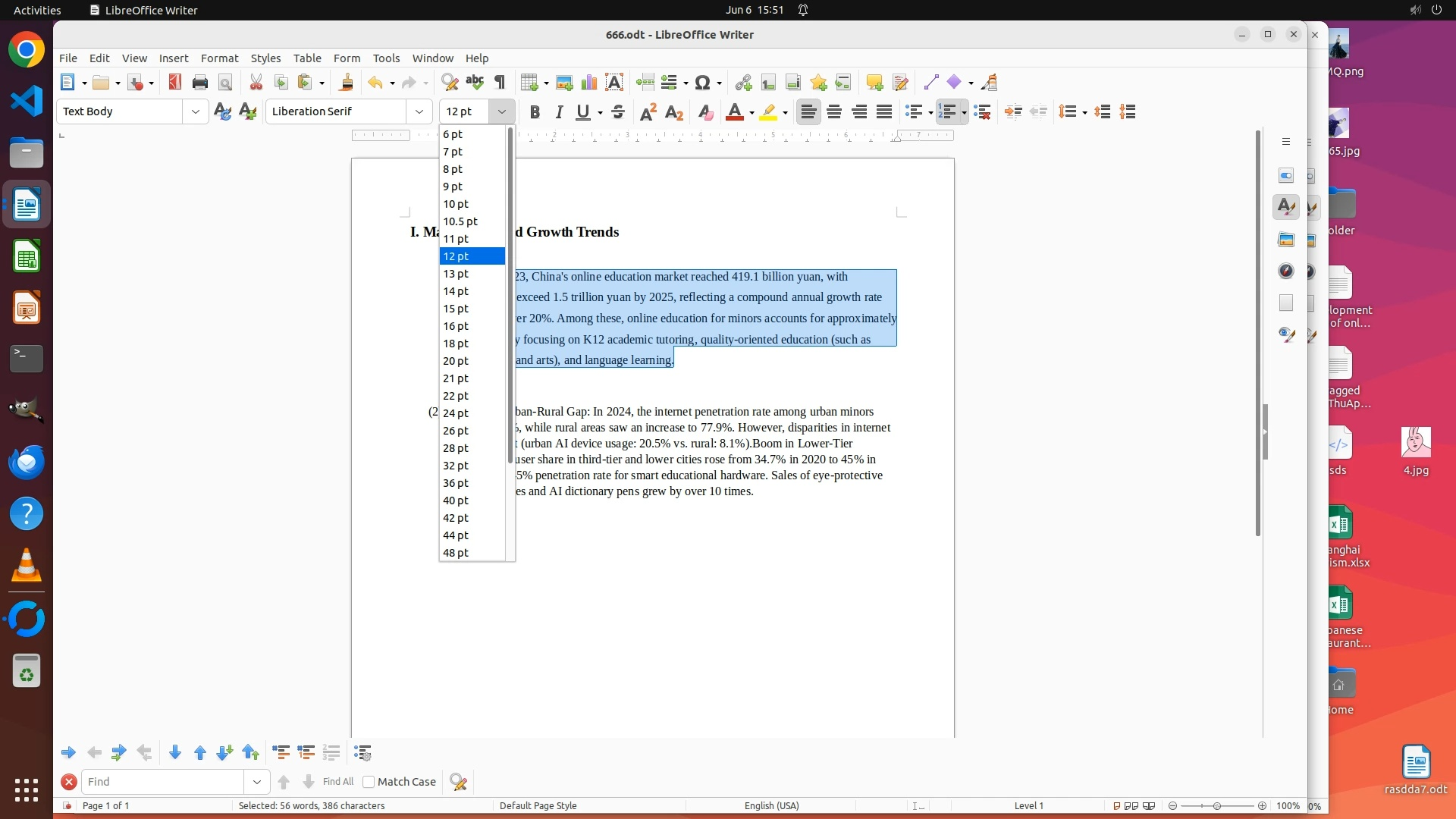Click the Insert Image icon
The height and width of the screenshot is (819, 1456).
pos(563,83)
